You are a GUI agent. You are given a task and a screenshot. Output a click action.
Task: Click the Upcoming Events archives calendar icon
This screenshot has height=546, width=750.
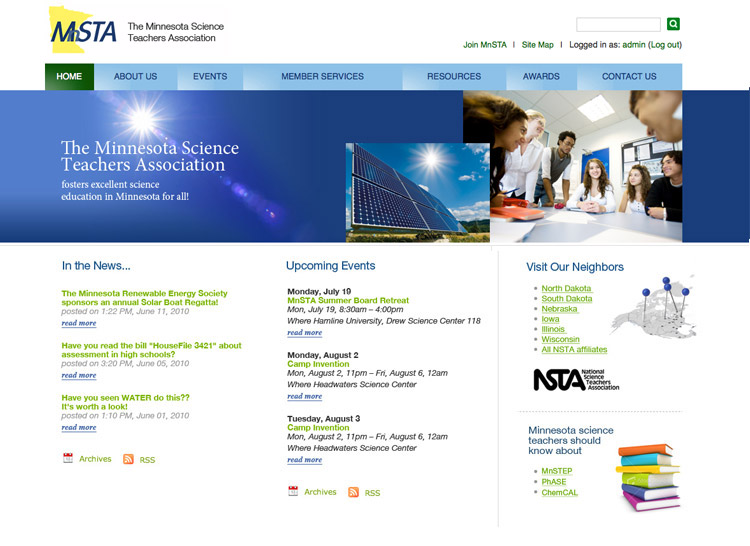293,491
